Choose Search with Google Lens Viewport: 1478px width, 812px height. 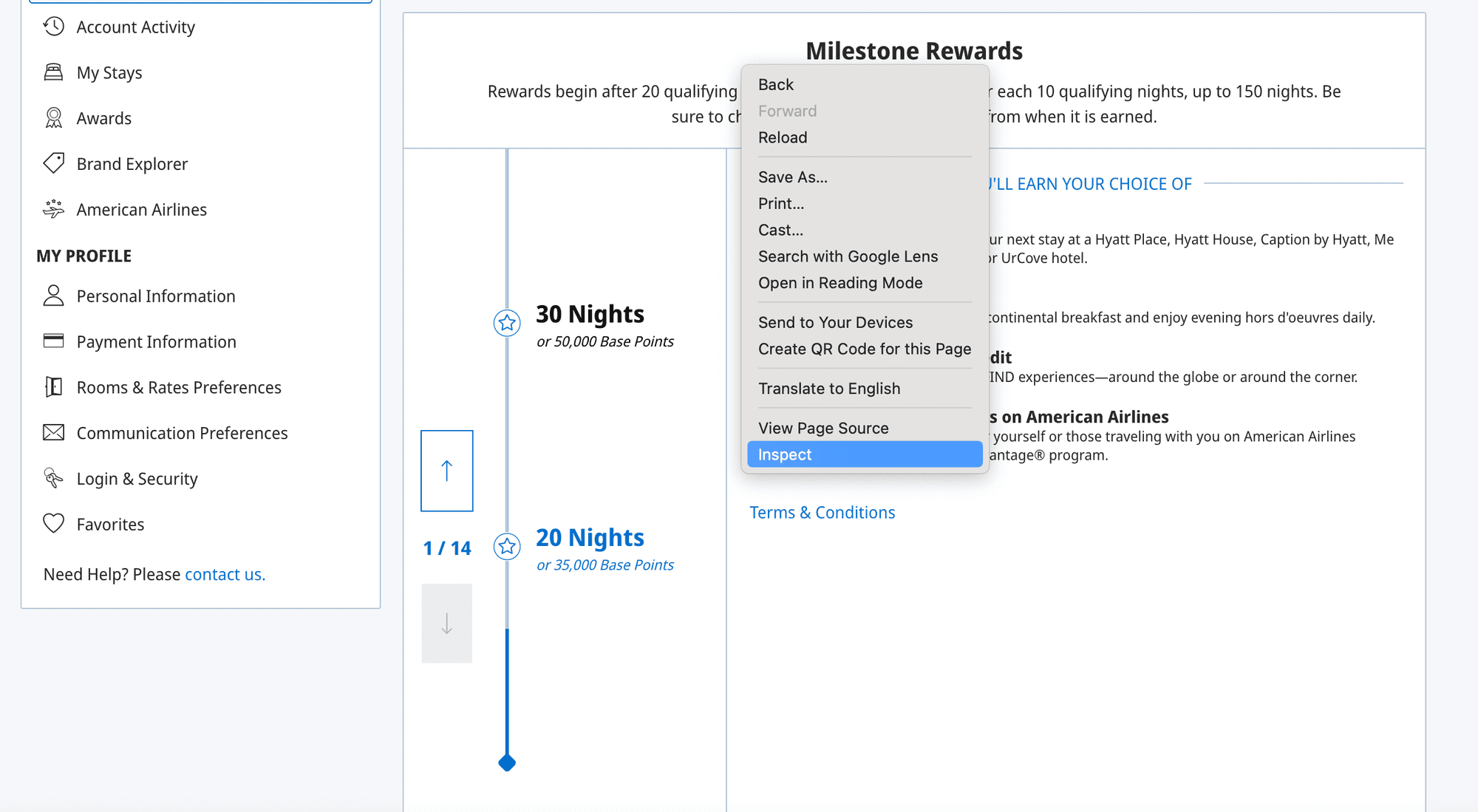pyautogui.click(x=865, y=256)
